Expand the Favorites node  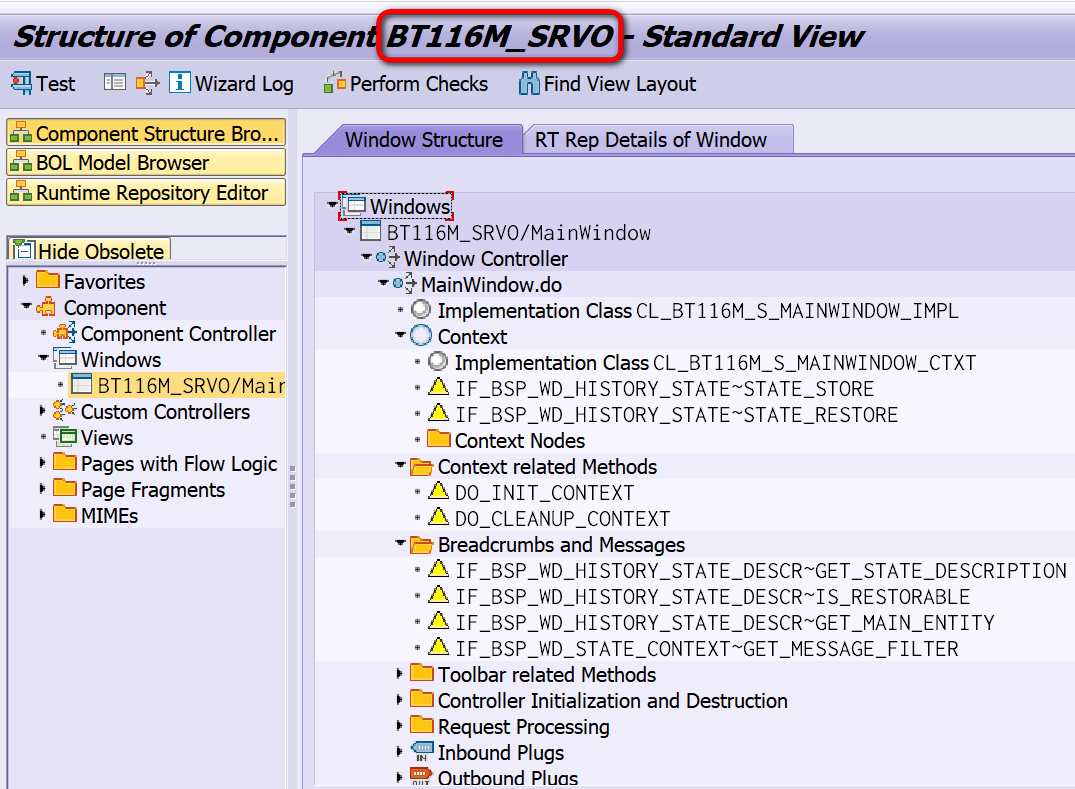(25, 280)
